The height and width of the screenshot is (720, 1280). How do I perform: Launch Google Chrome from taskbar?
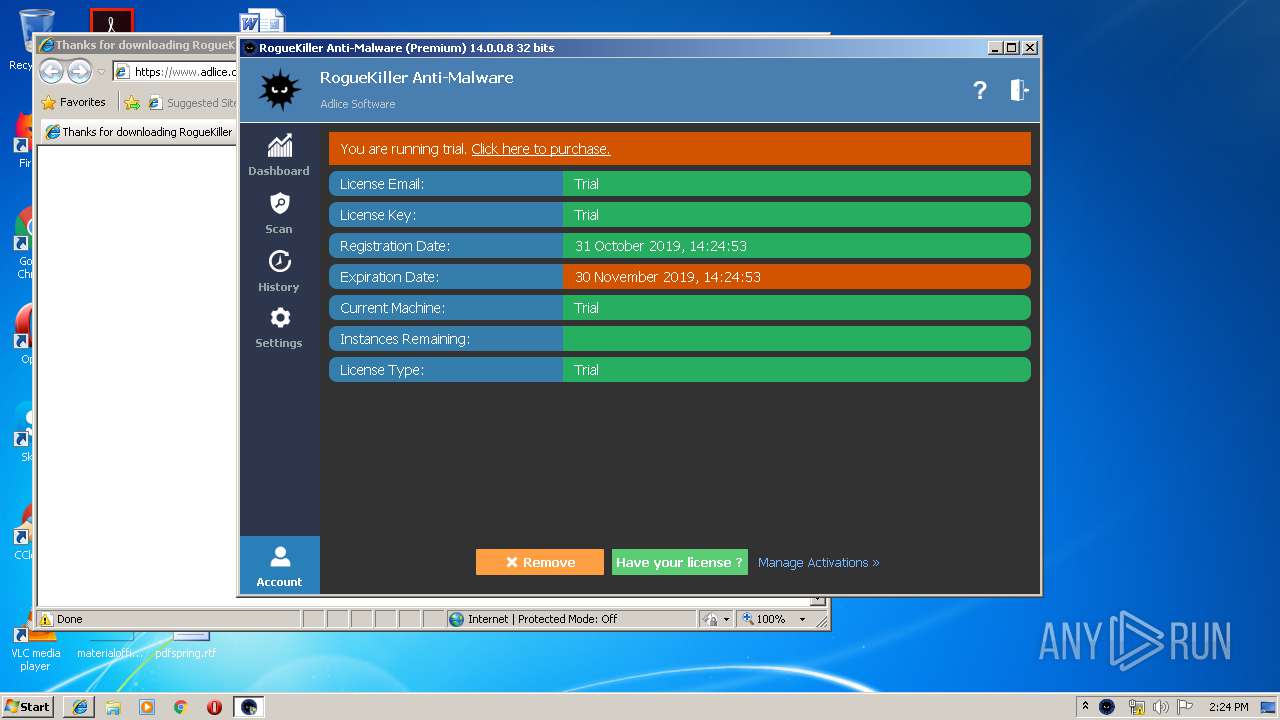(x=180, y=707)
